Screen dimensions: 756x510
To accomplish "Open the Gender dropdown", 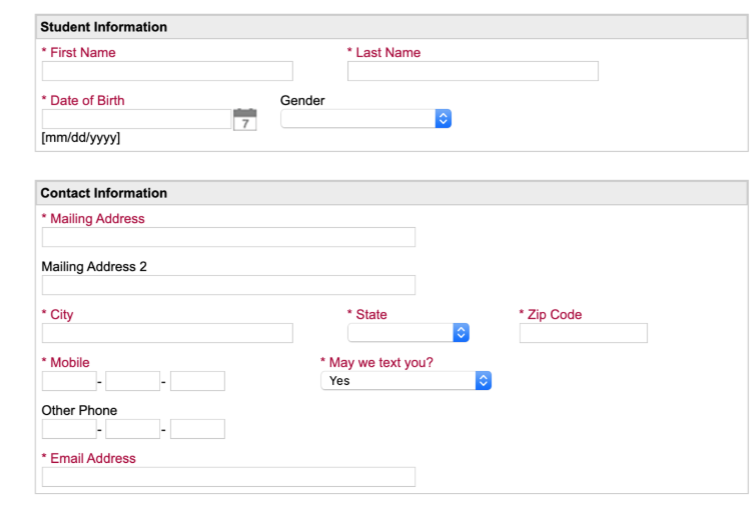I will tap(366, 119).
